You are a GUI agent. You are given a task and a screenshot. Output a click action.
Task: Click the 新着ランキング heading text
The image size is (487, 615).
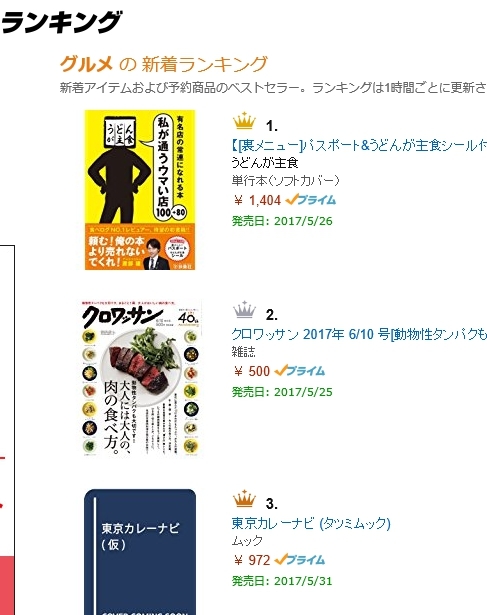204,64
